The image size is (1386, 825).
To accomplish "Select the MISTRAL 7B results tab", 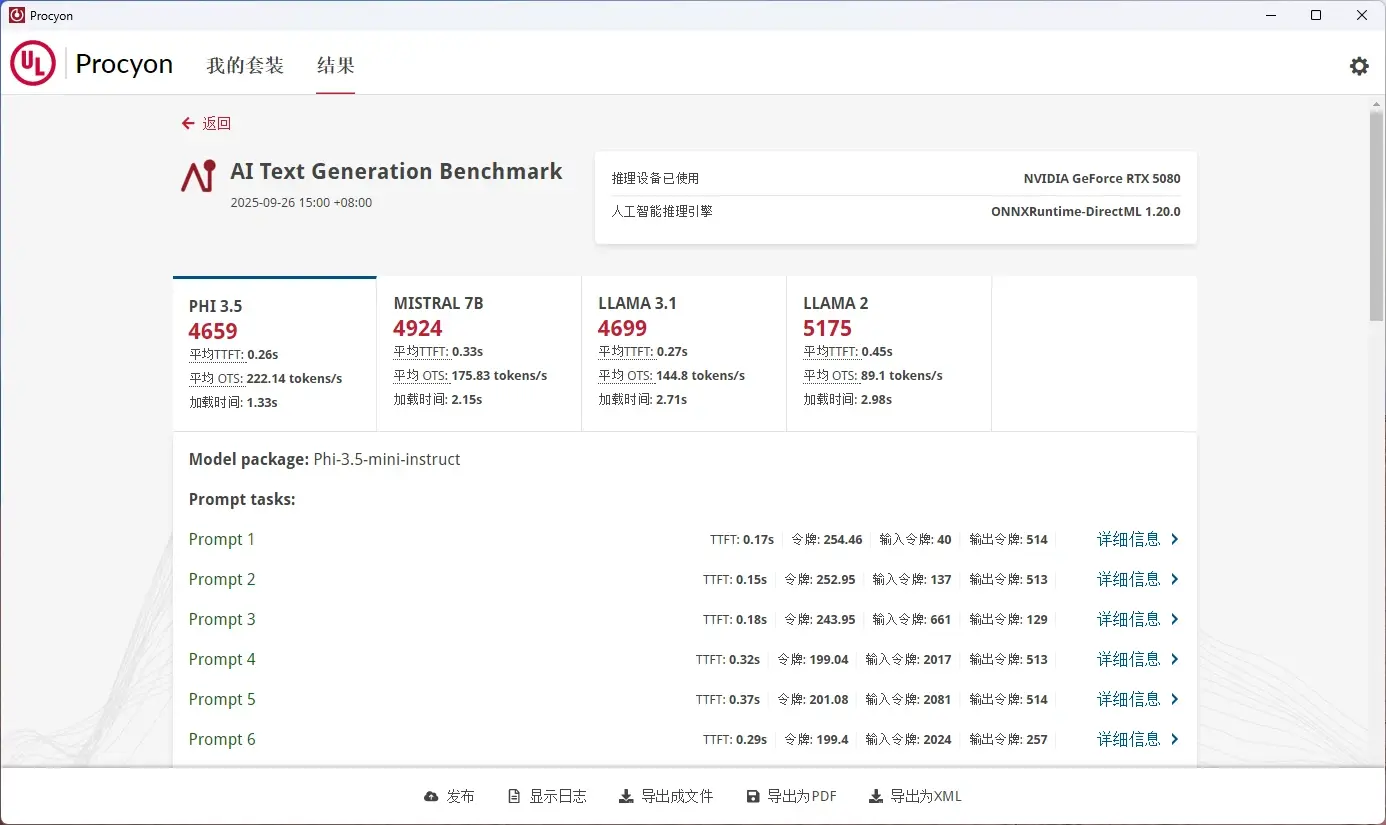I will pos(479,354).
